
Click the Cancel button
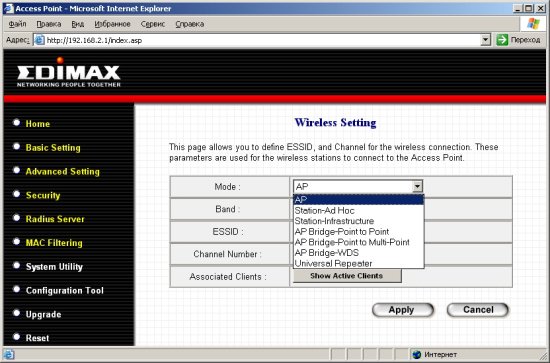coord(478,310)
